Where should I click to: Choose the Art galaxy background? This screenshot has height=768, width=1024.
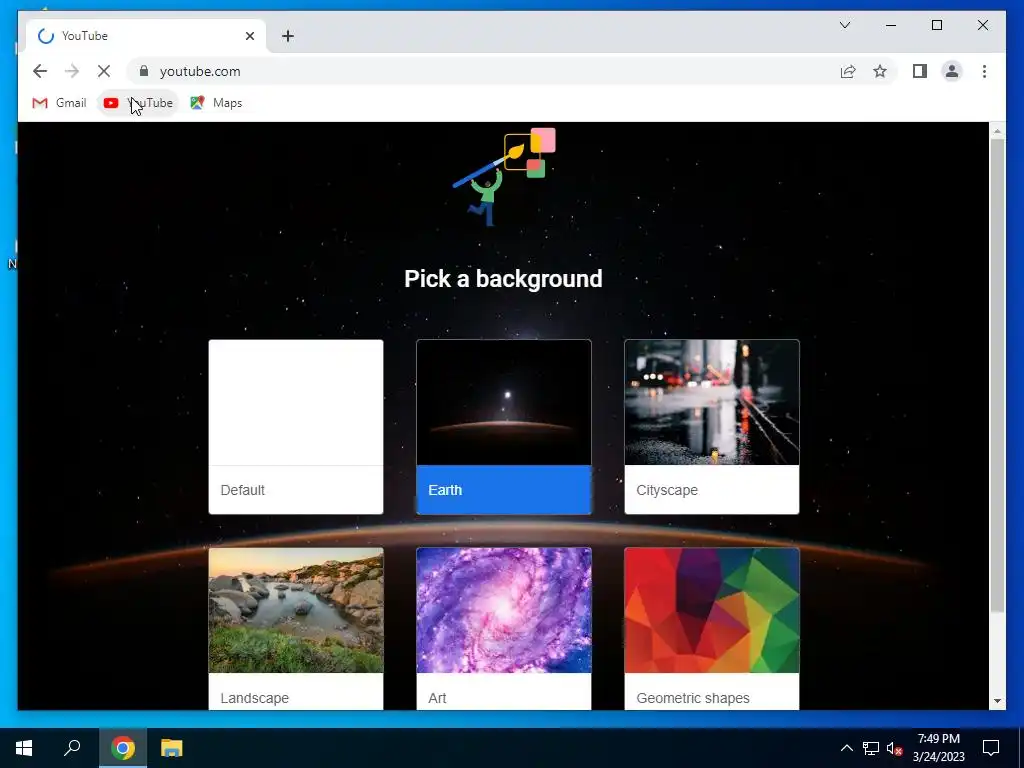point(504,628)
